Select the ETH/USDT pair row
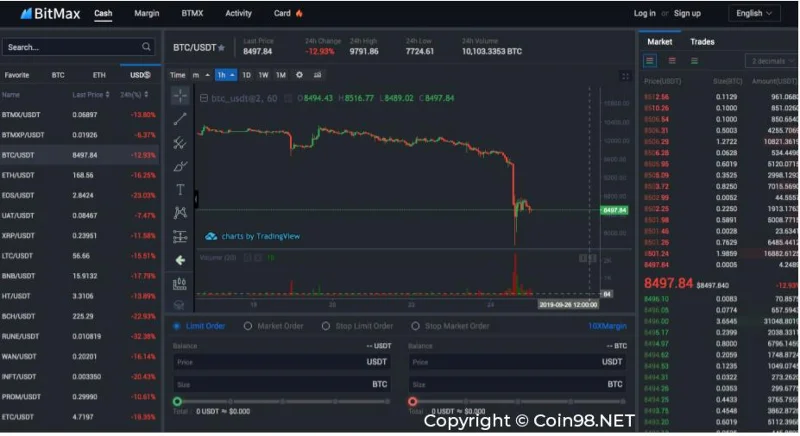Viewport: 800px width, 436px height. point(80,175)
